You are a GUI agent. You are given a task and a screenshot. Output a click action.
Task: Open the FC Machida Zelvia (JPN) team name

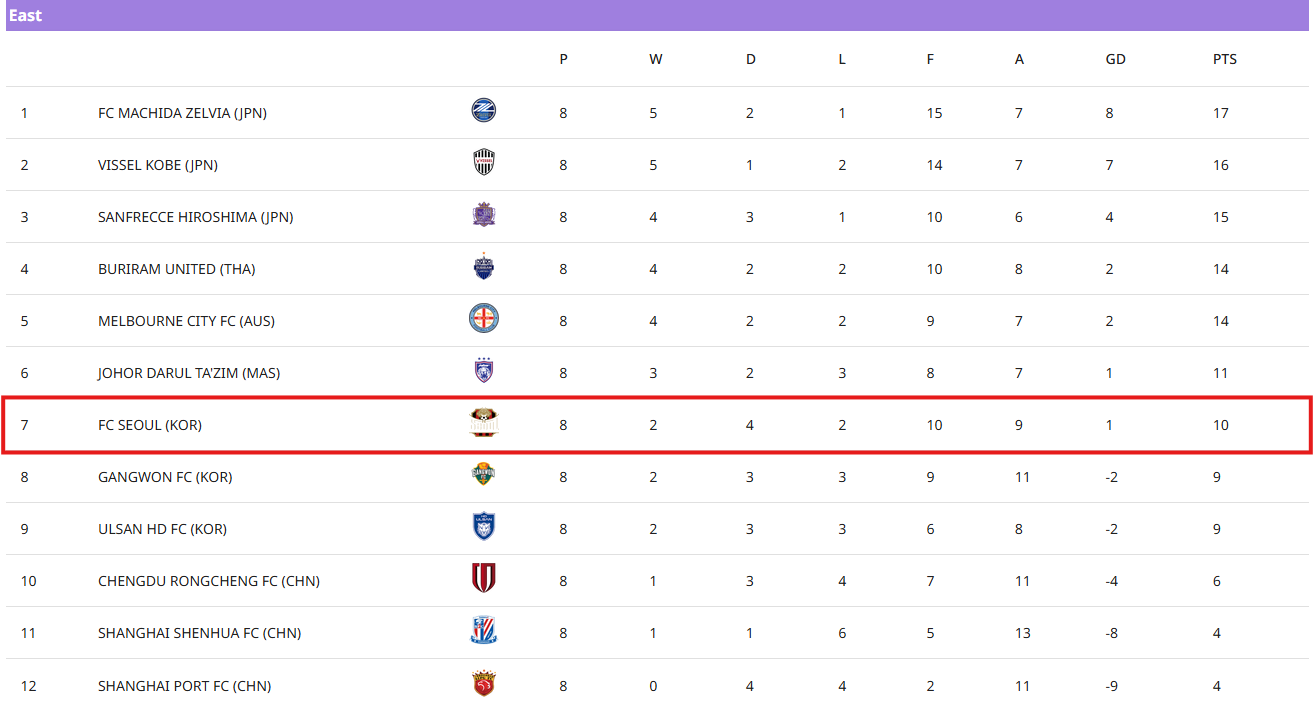pos(182,113)
